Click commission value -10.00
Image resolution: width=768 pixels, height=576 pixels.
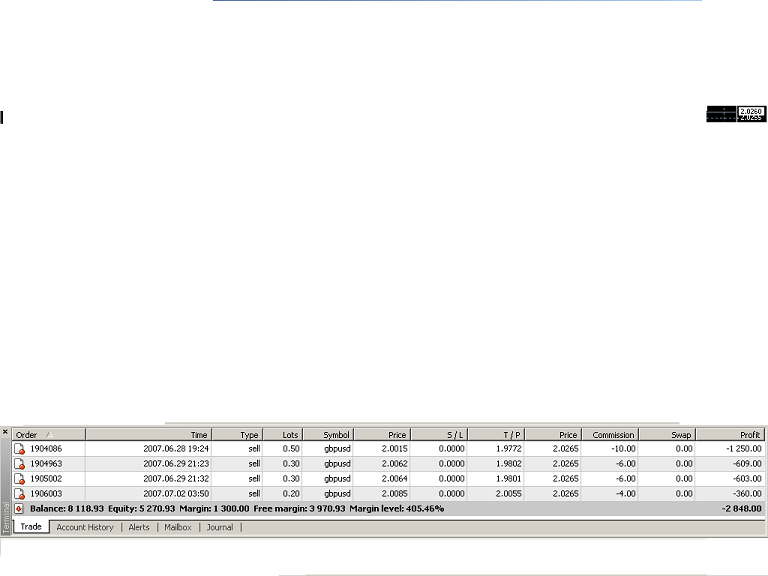[623, 449]
